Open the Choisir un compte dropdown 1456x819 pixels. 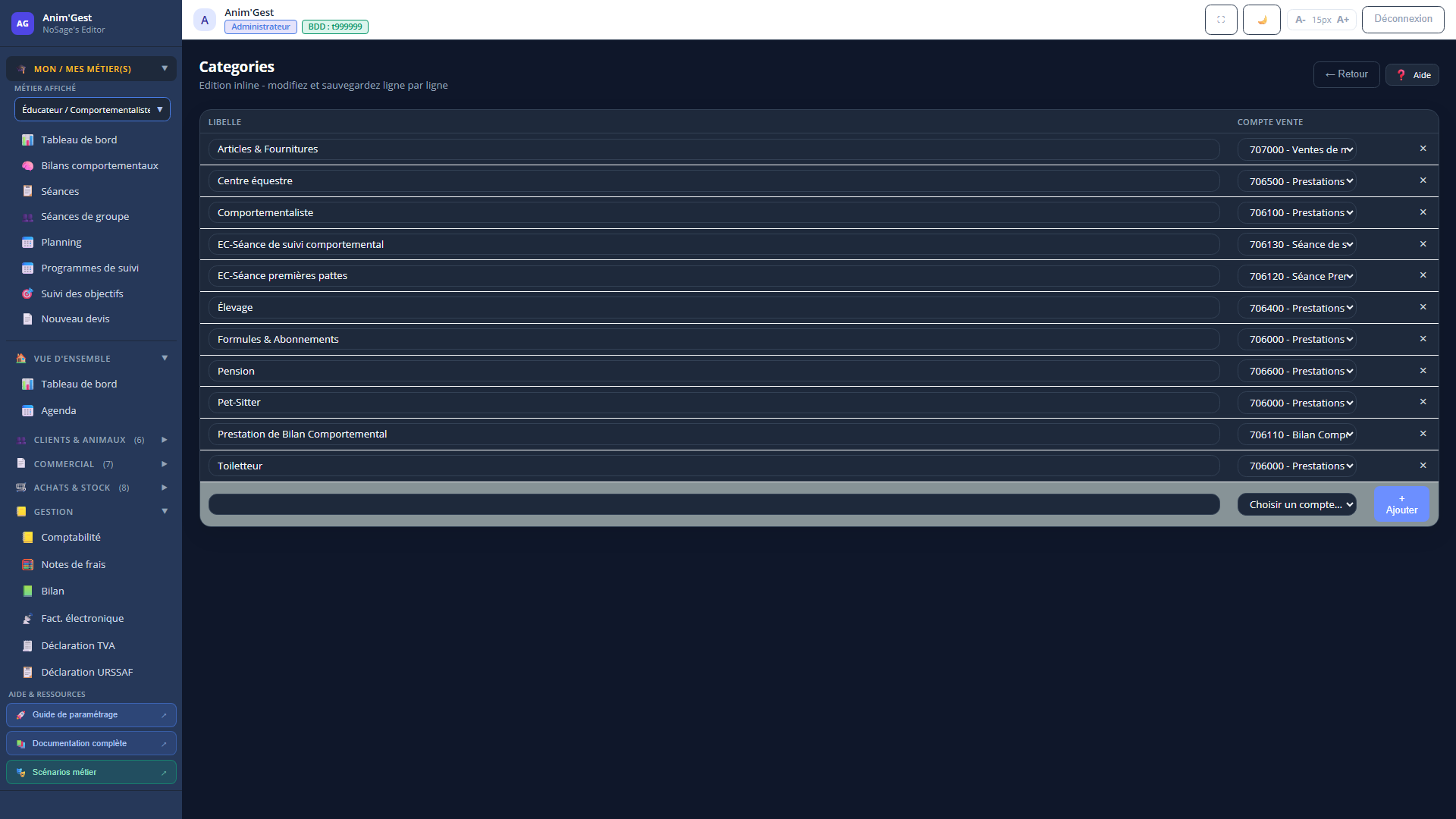click(1297, 504)
